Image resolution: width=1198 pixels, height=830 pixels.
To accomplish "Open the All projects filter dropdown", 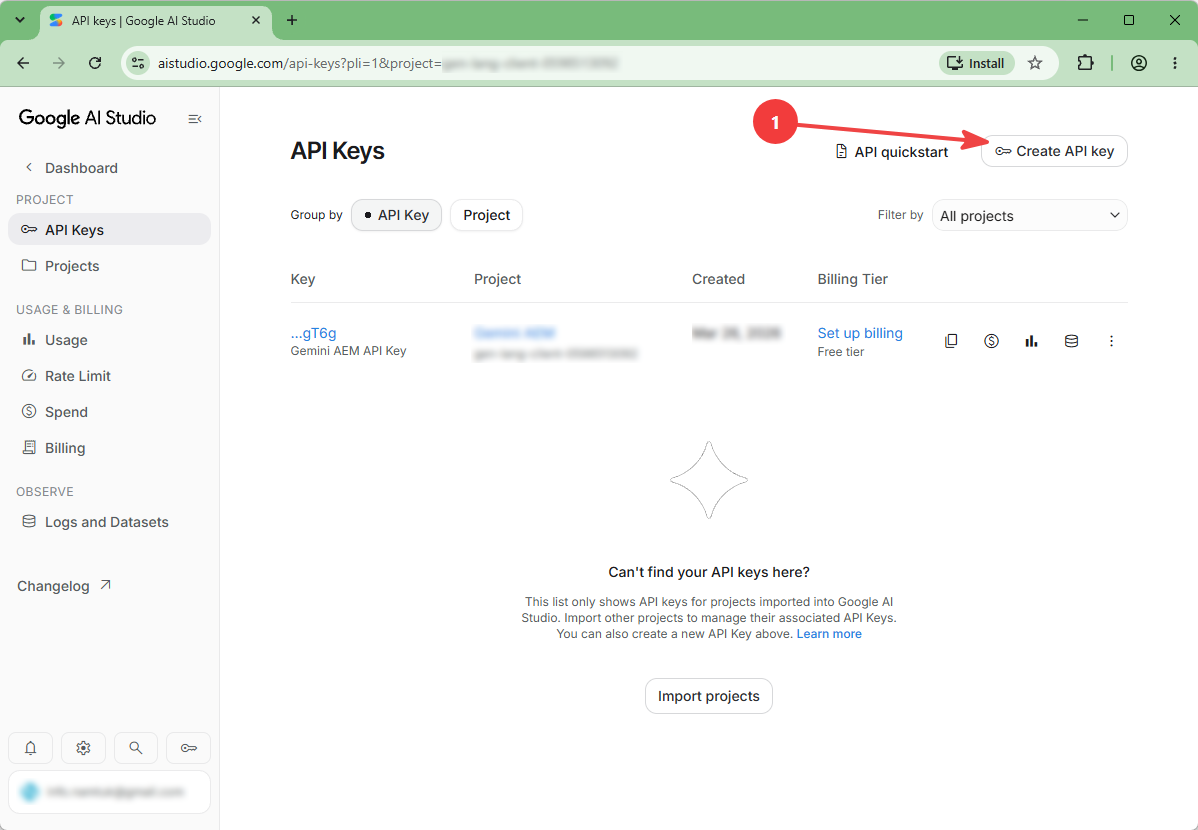I will coord(1030,216).
